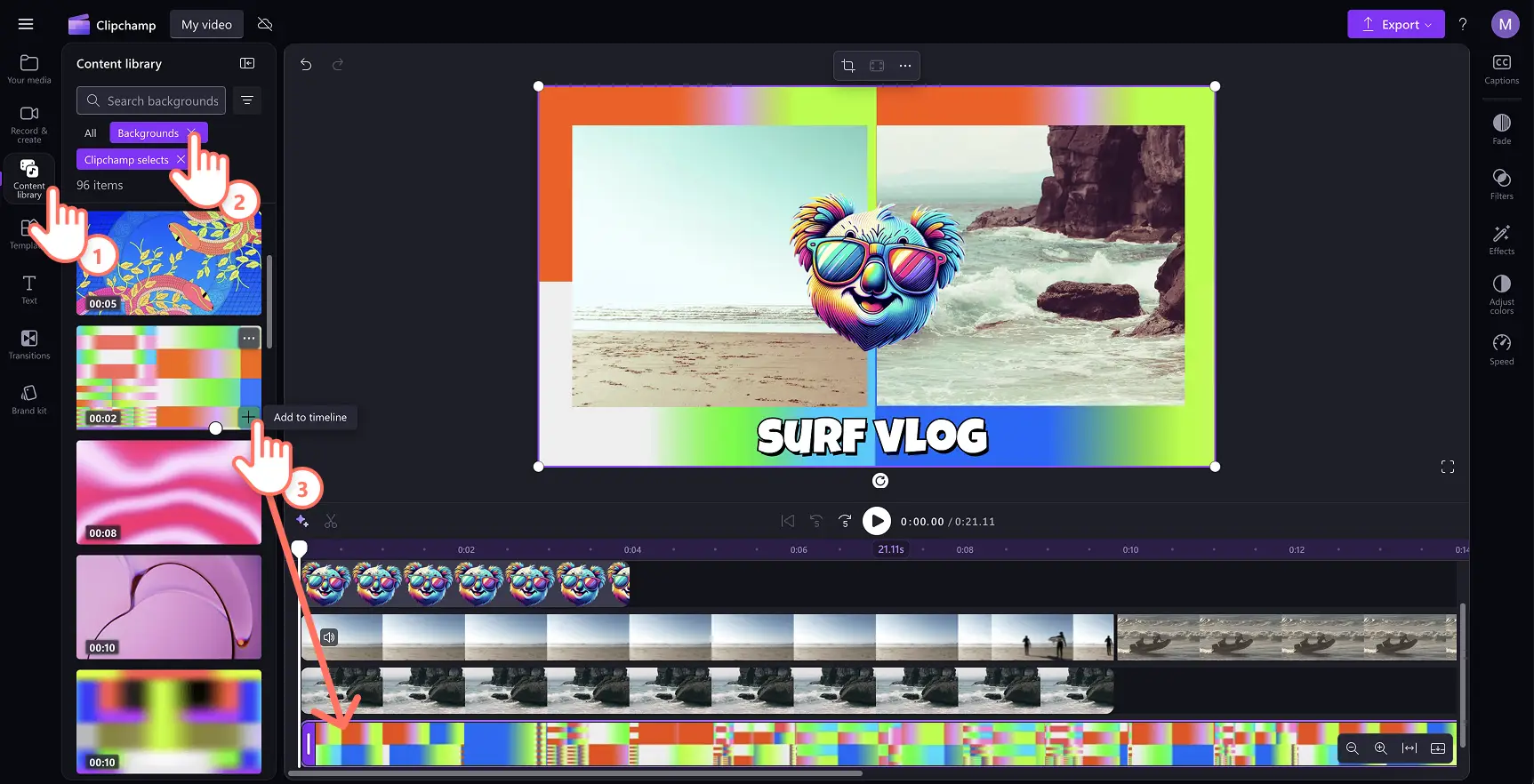
Task: Select the purple curve 00:10 background
Action: pyautogui.click(x=169, y=607)
